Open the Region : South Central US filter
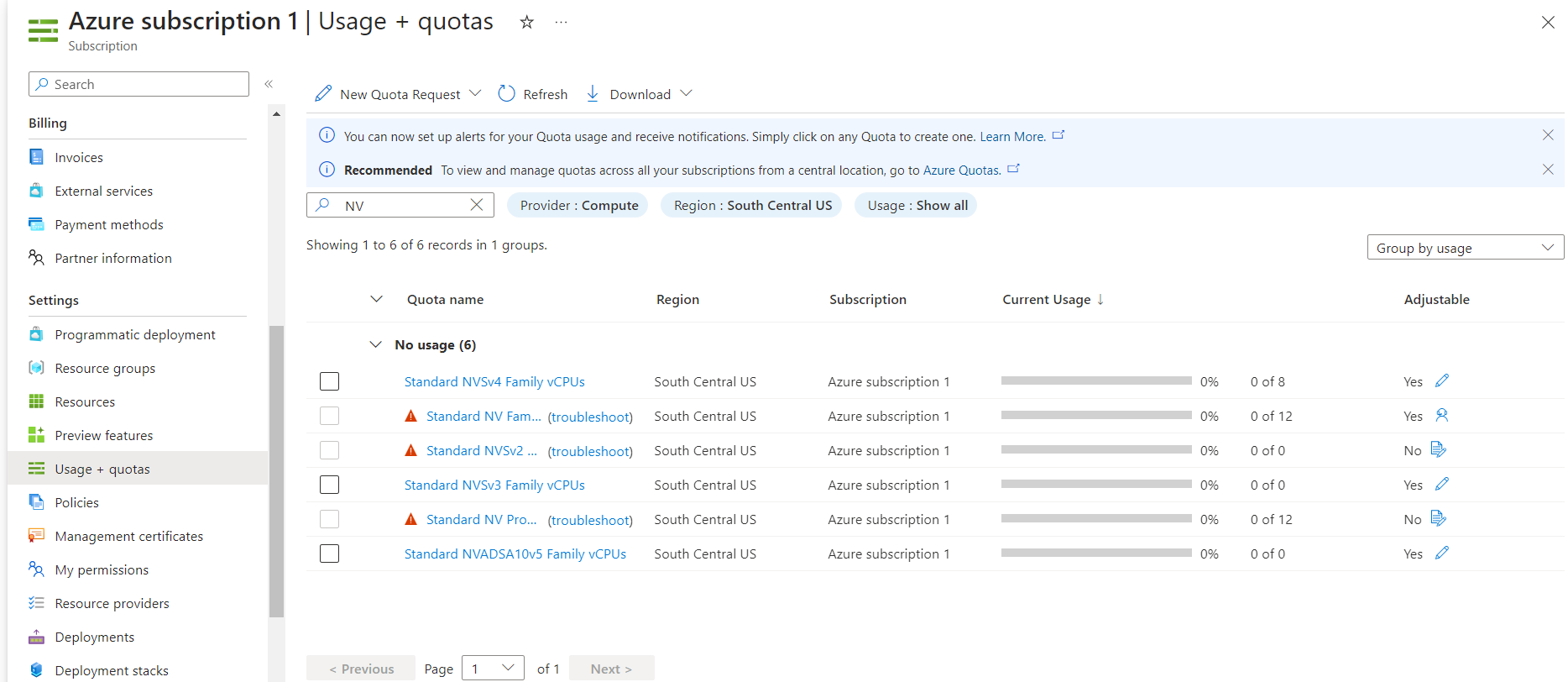This screenshot has height=682, width=1568. pos(753,205)
